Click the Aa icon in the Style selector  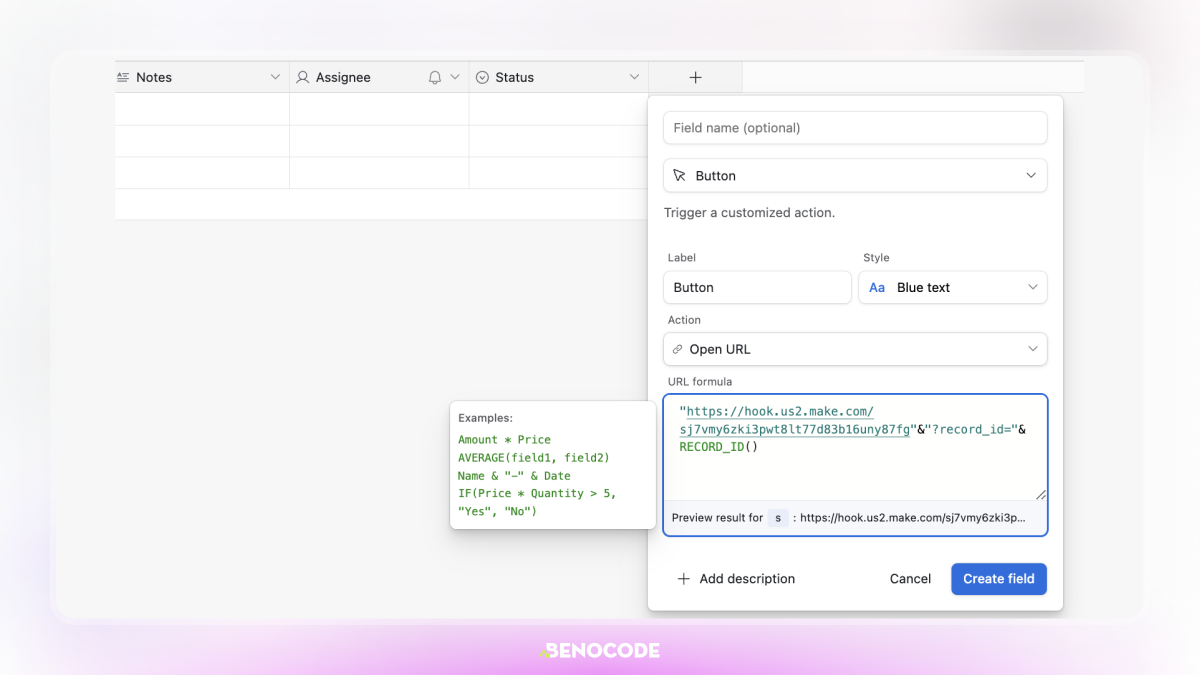coord(877,287)
